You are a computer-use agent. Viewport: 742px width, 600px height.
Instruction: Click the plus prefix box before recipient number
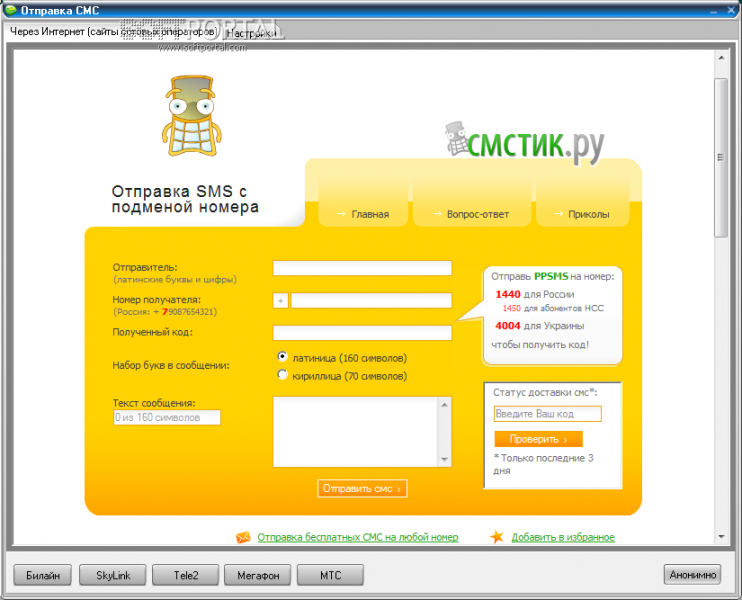pos(281,300)
